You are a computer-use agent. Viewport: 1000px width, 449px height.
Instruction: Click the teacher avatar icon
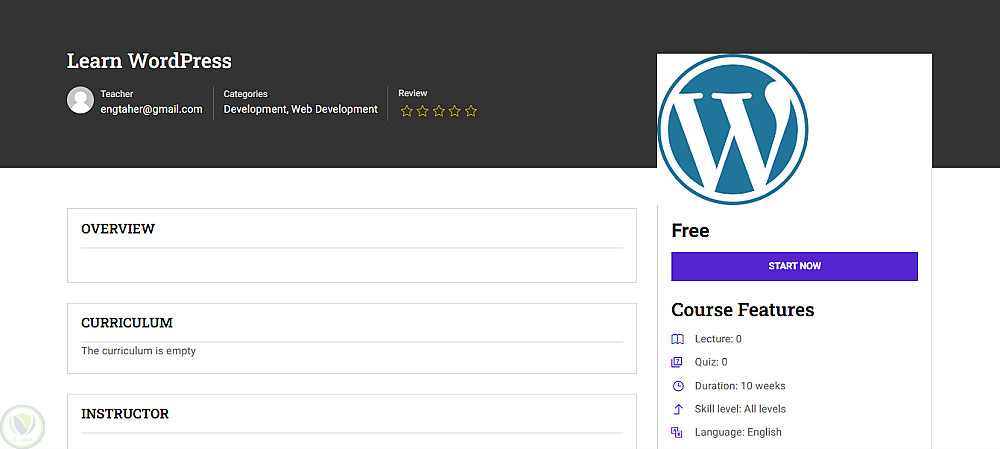click(80, 100)
